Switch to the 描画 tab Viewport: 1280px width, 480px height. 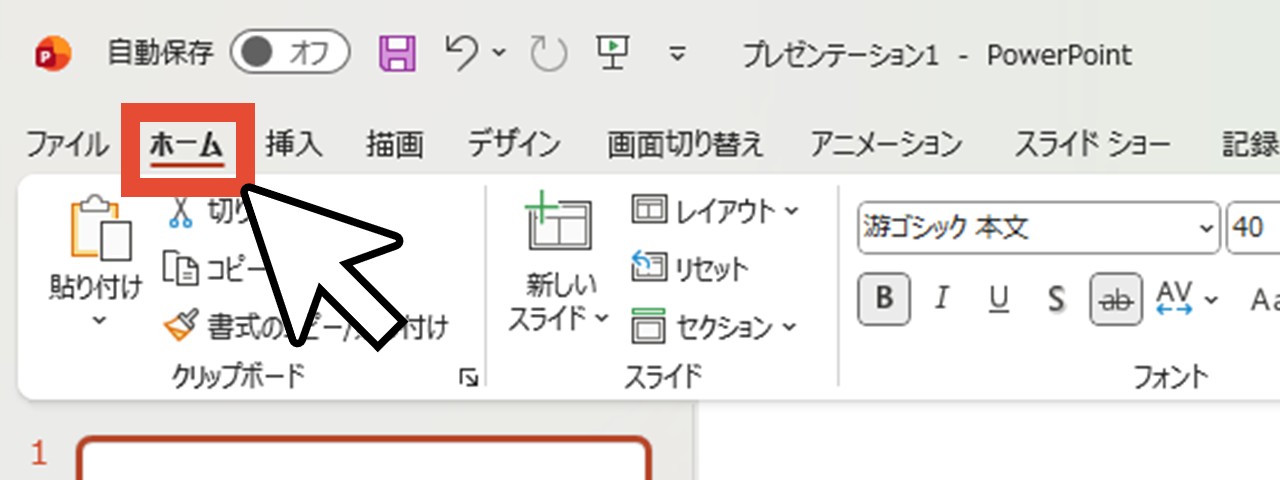pos(394,145)
